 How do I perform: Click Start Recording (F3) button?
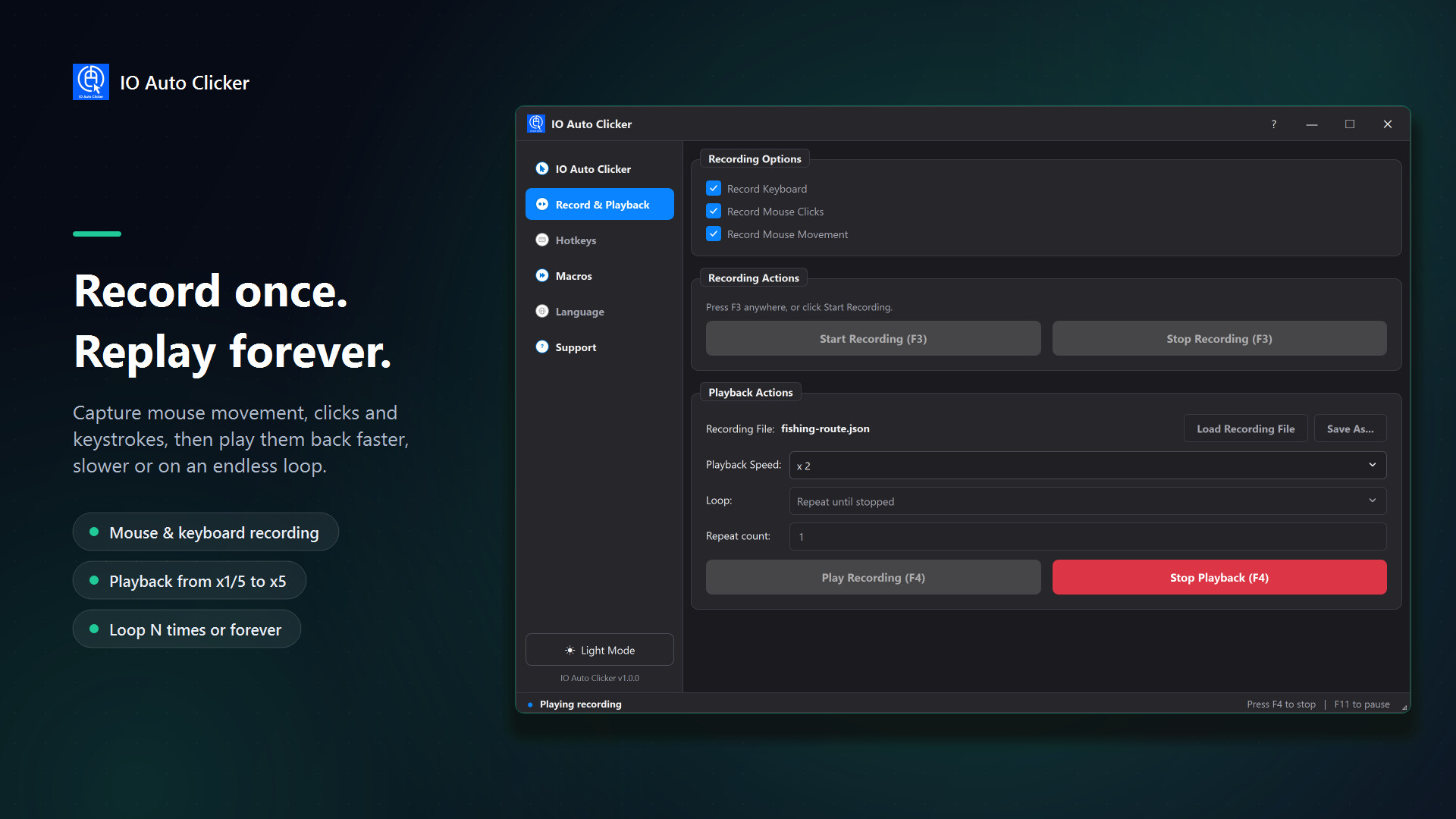pyautogui.click(x=873, y=338)
